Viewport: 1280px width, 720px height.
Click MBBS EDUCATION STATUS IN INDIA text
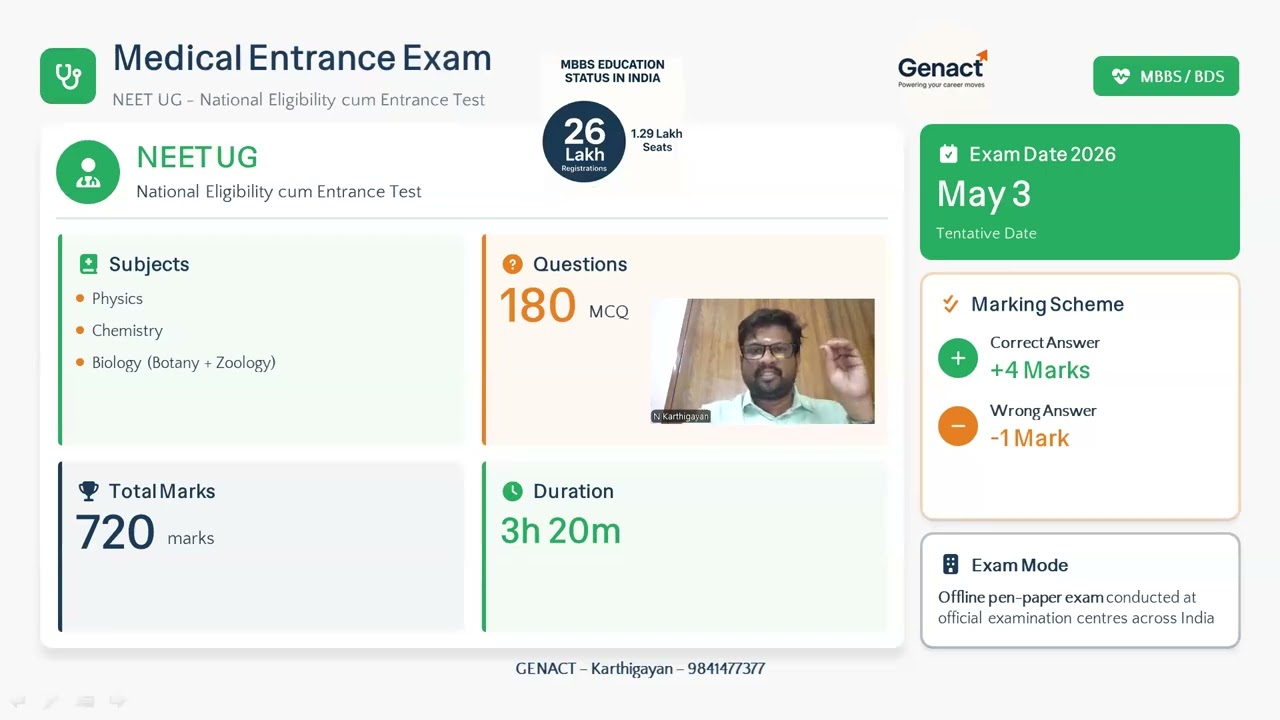click(x=612, y=71)
